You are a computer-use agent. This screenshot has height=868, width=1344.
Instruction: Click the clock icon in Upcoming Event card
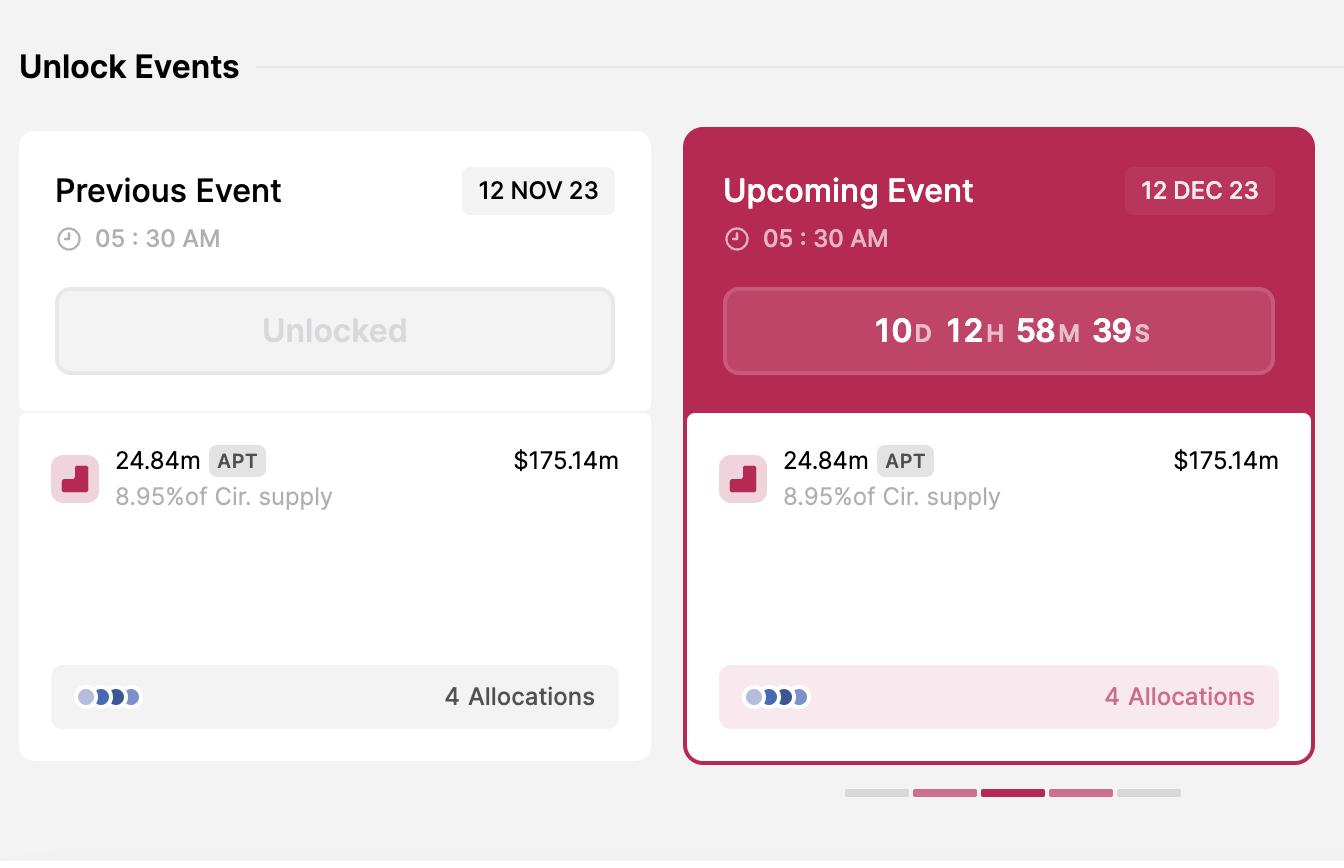coord(736,239)
